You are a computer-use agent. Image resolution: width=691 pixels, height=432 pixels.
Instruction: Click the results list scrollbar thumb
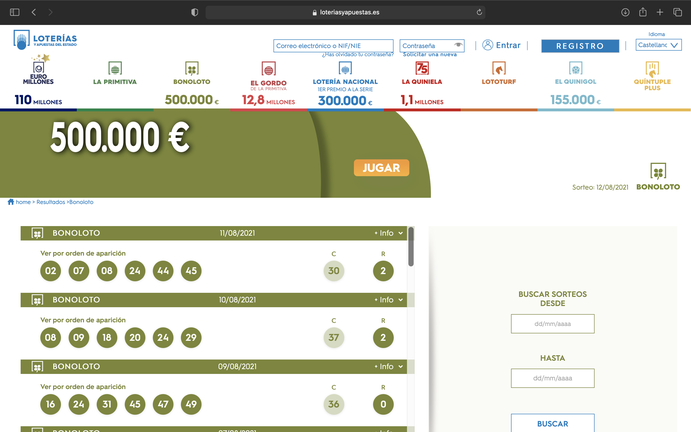411,247
